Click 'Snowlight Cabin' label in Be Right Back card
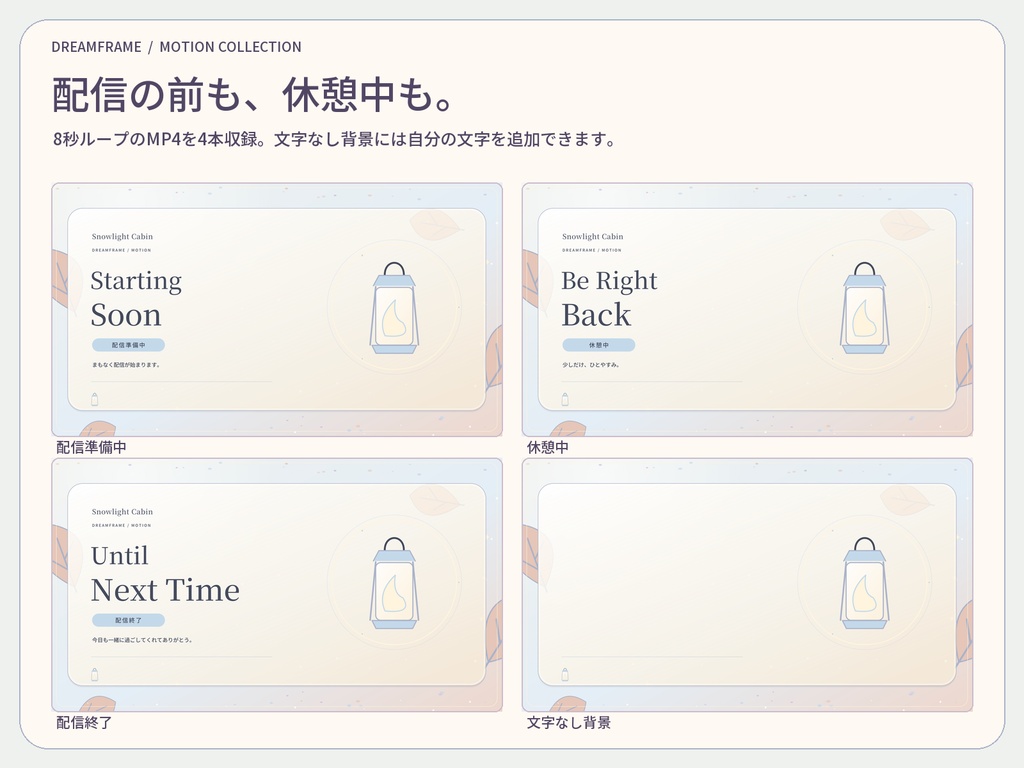Viewport: 1024px width, 768px height. [592, 236]
